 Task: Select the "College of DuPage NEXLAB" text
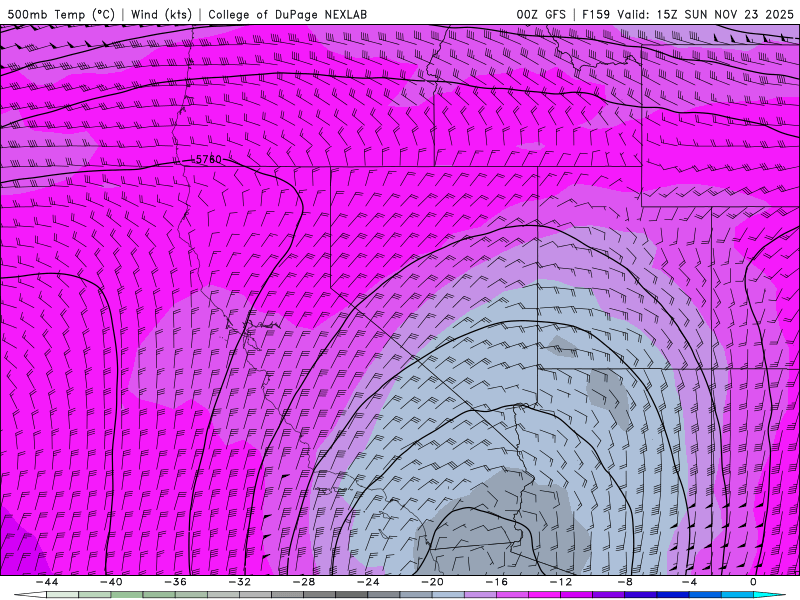(287, 14)
